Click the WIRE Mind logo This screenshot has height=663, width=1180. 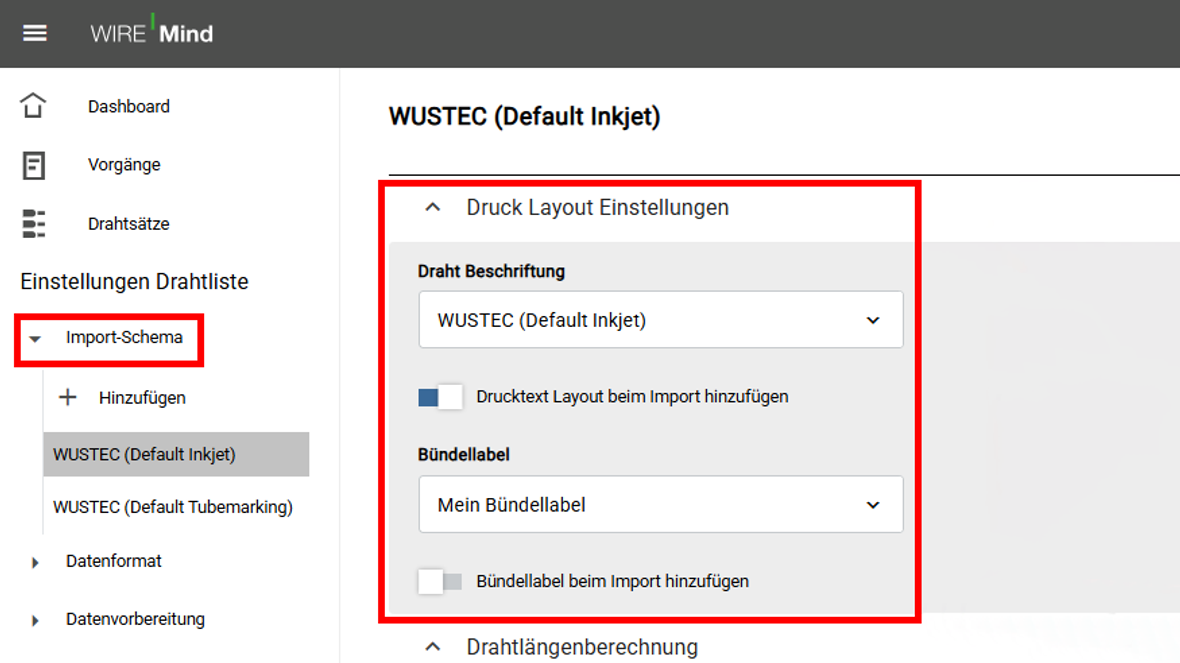tap(151, 31)
